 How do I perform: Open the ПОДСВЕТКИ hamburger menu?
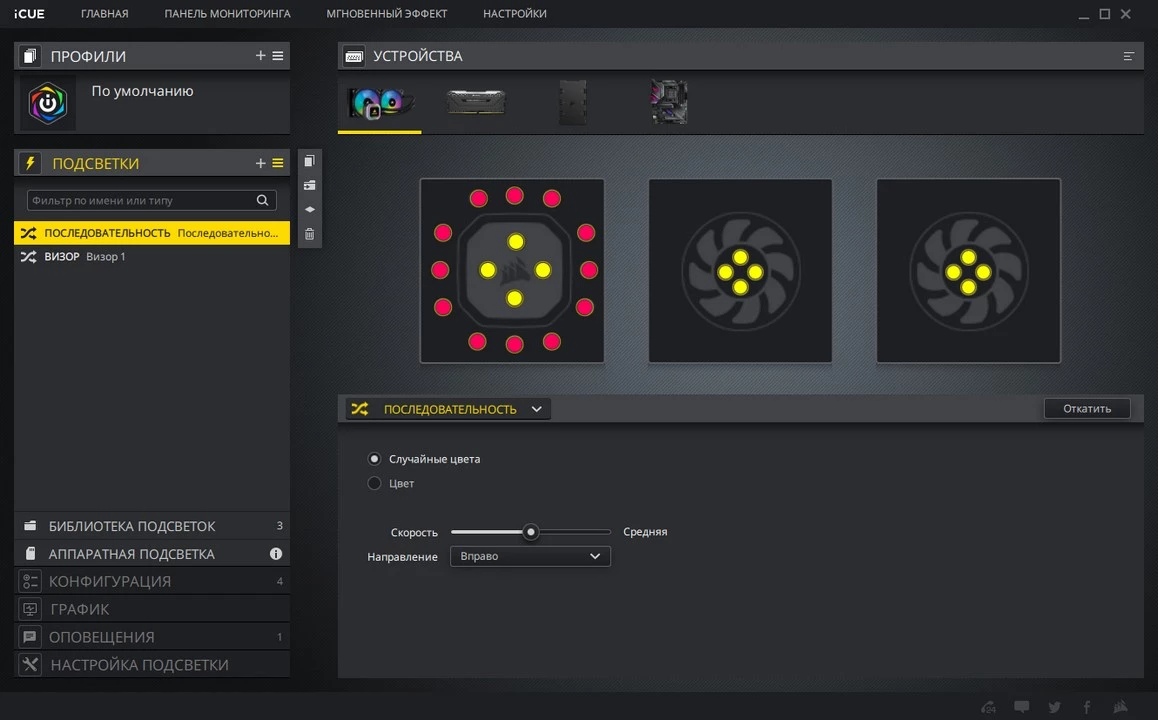click(x=278, y=163)
